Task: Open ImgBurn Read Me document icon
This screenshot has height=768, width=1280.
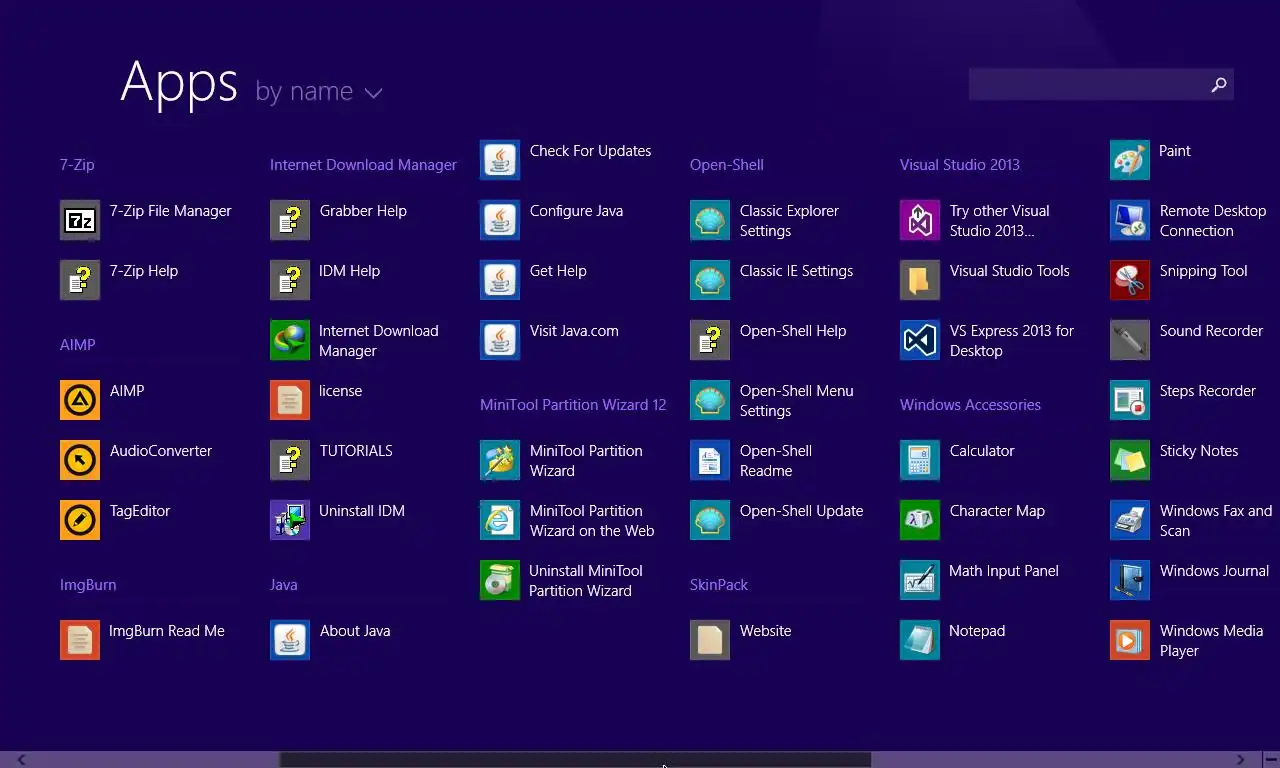Action: (80, 640)
